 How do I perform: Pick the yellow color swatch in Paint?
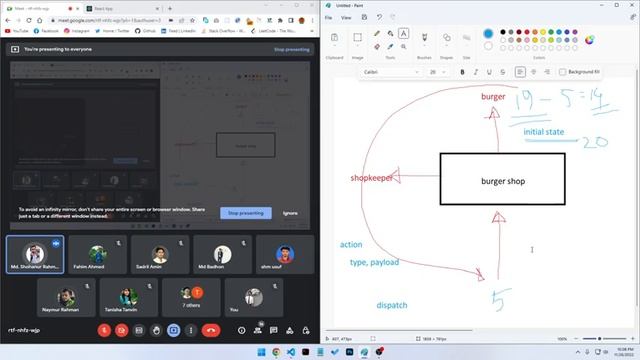[x=543, y=32]
